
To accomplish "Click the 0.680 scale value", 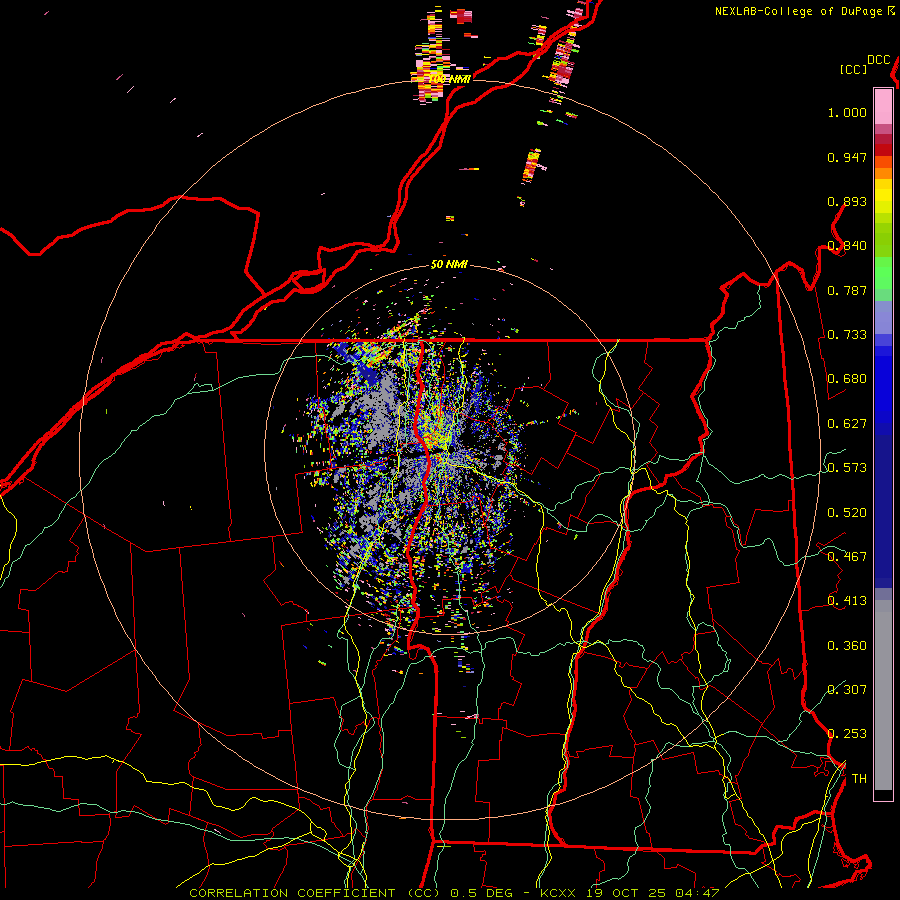I will click(x=847, y=379).
